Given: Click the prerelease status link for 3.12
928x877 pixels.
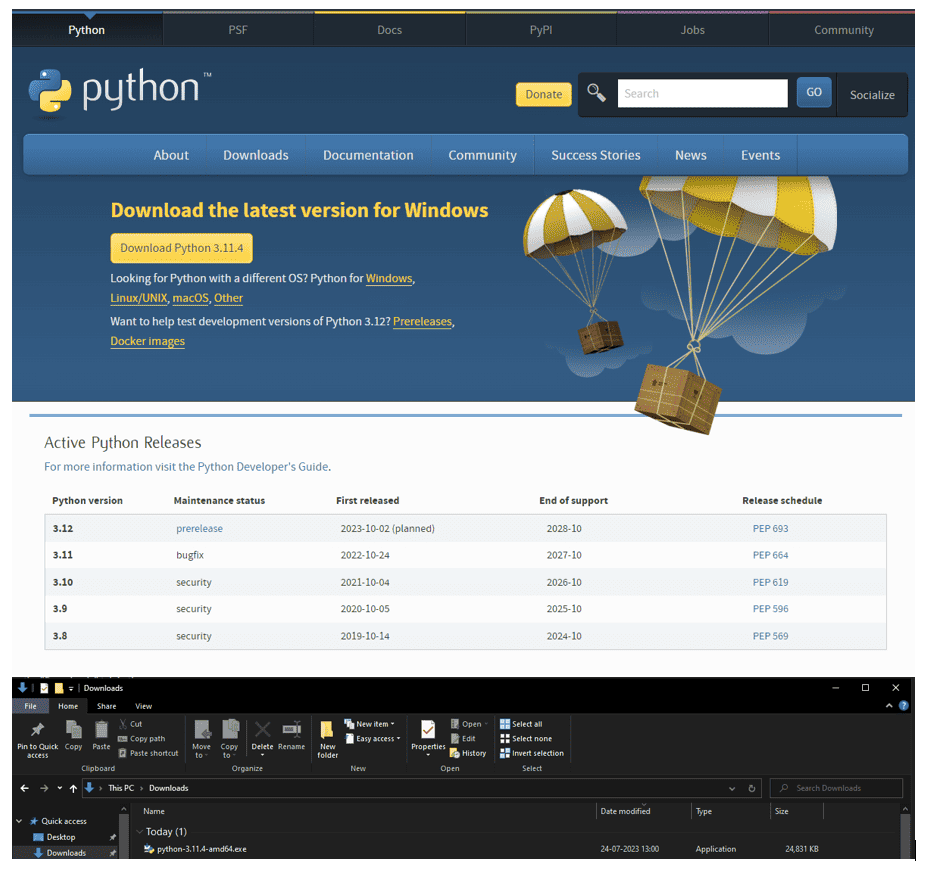Looking at the screenshot, I should click(199, 528).
